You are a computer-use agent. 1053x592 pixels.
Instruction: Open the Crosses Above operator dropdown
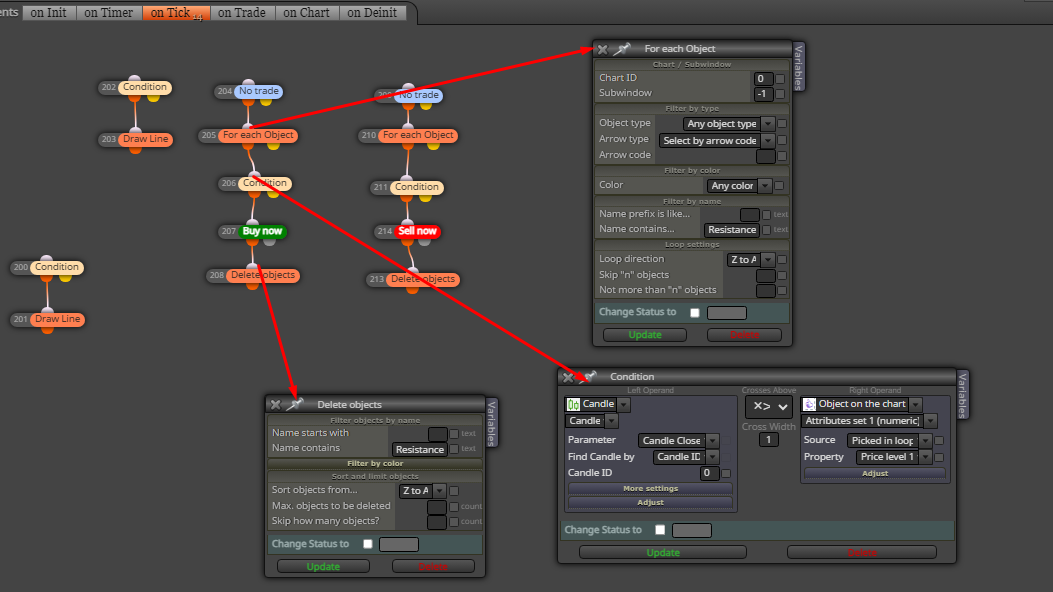[x=769, y=406]
